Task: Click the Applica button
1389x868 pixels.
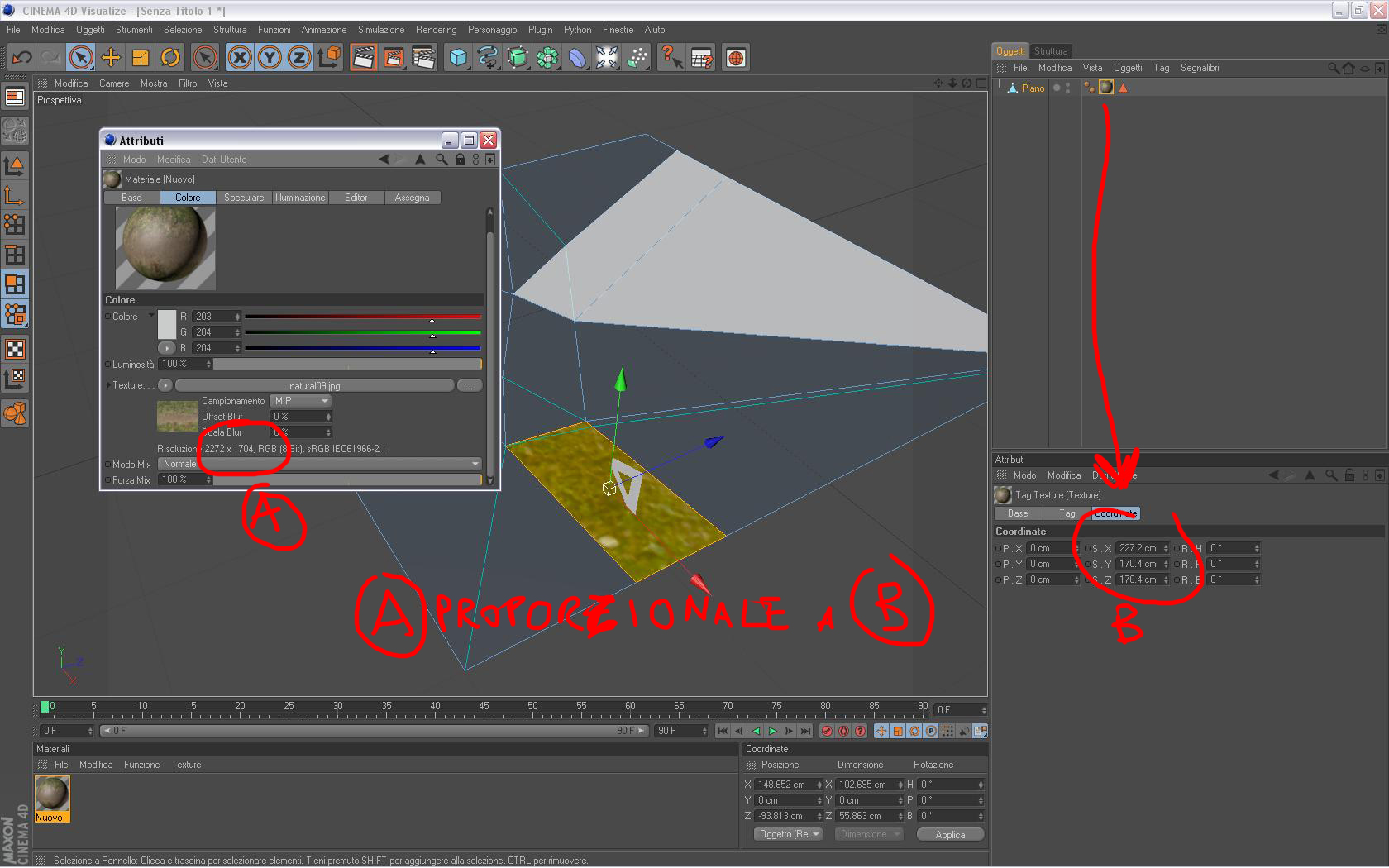Action: pyautogui.click(x=950, y=835)
